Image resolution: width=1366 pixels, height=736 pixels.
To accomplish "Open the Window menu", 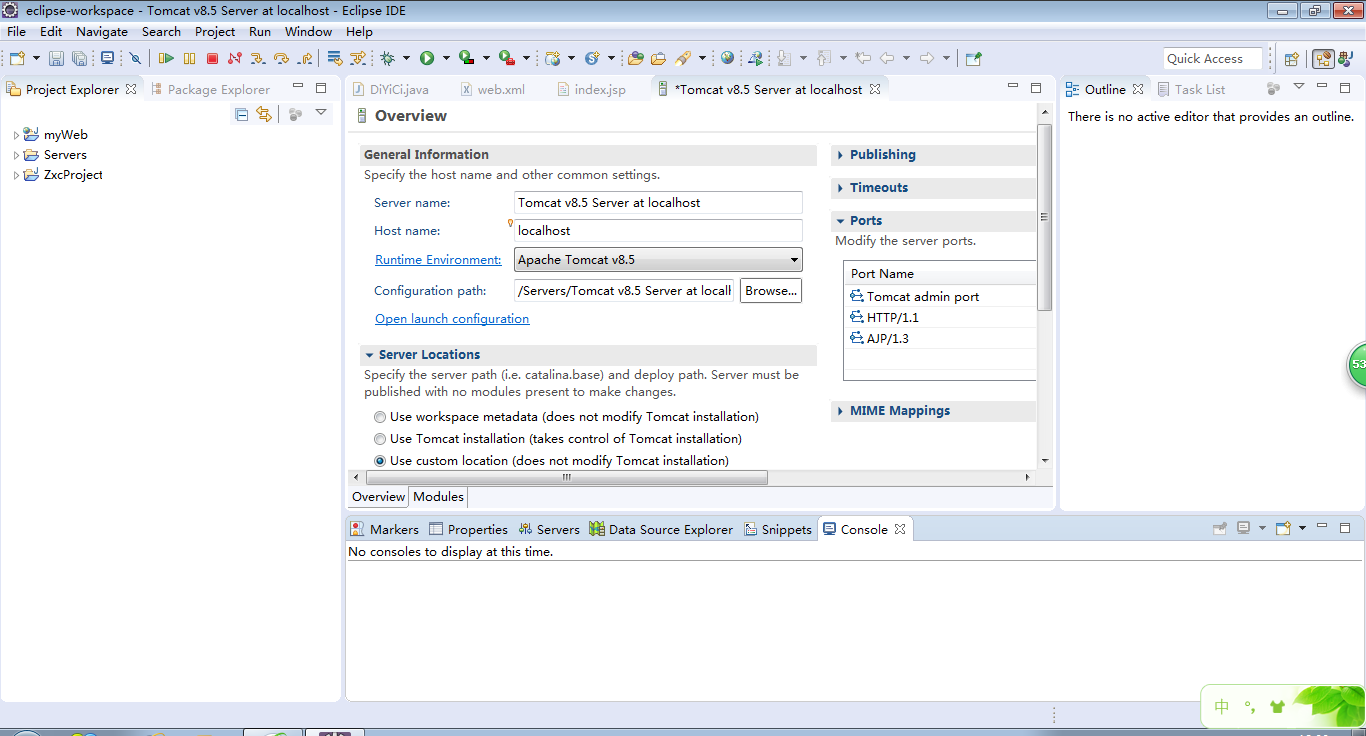I will tap(308, 31).
